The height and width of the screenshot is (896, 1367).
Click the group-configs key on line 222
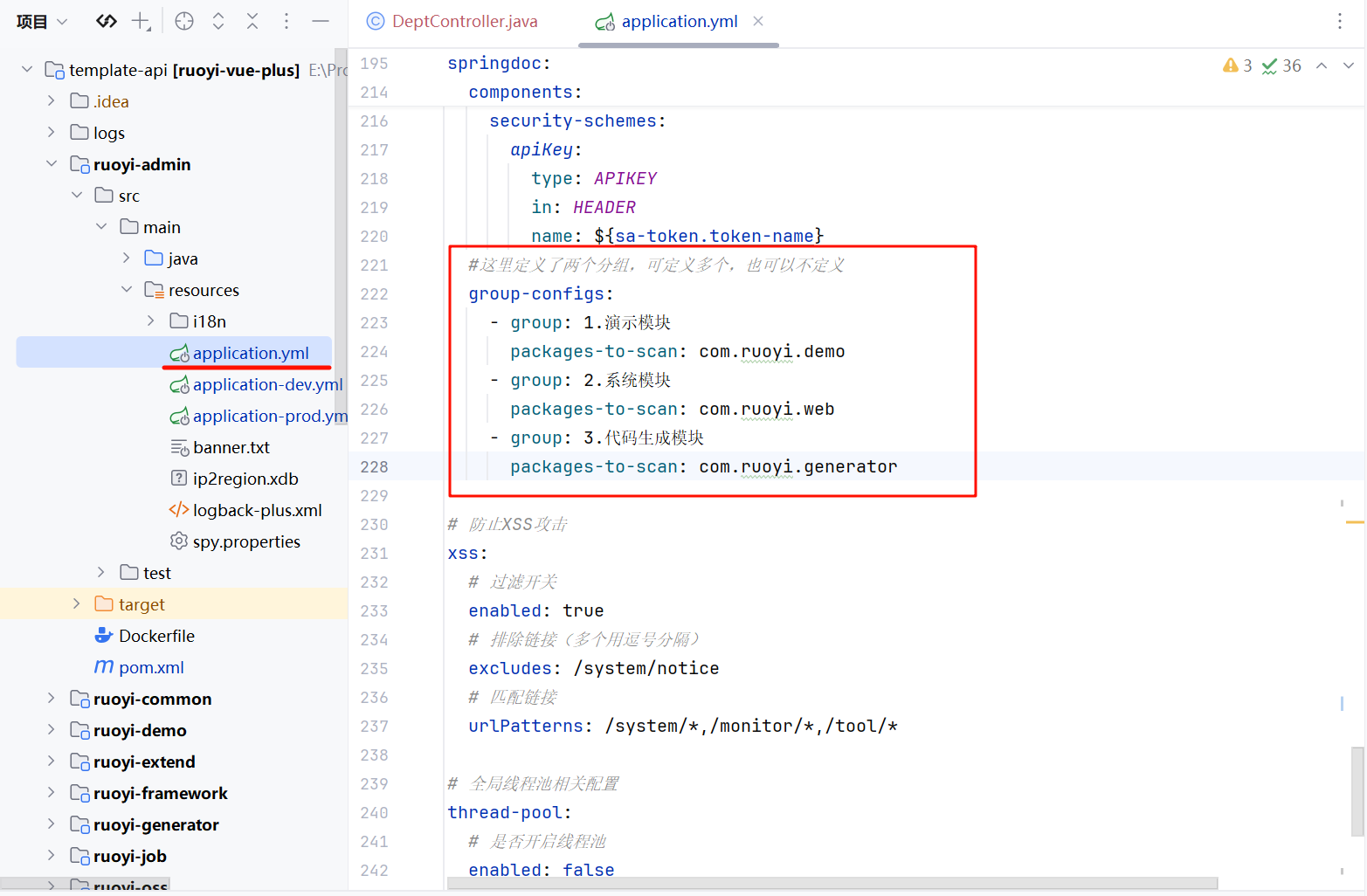(536, 293)
